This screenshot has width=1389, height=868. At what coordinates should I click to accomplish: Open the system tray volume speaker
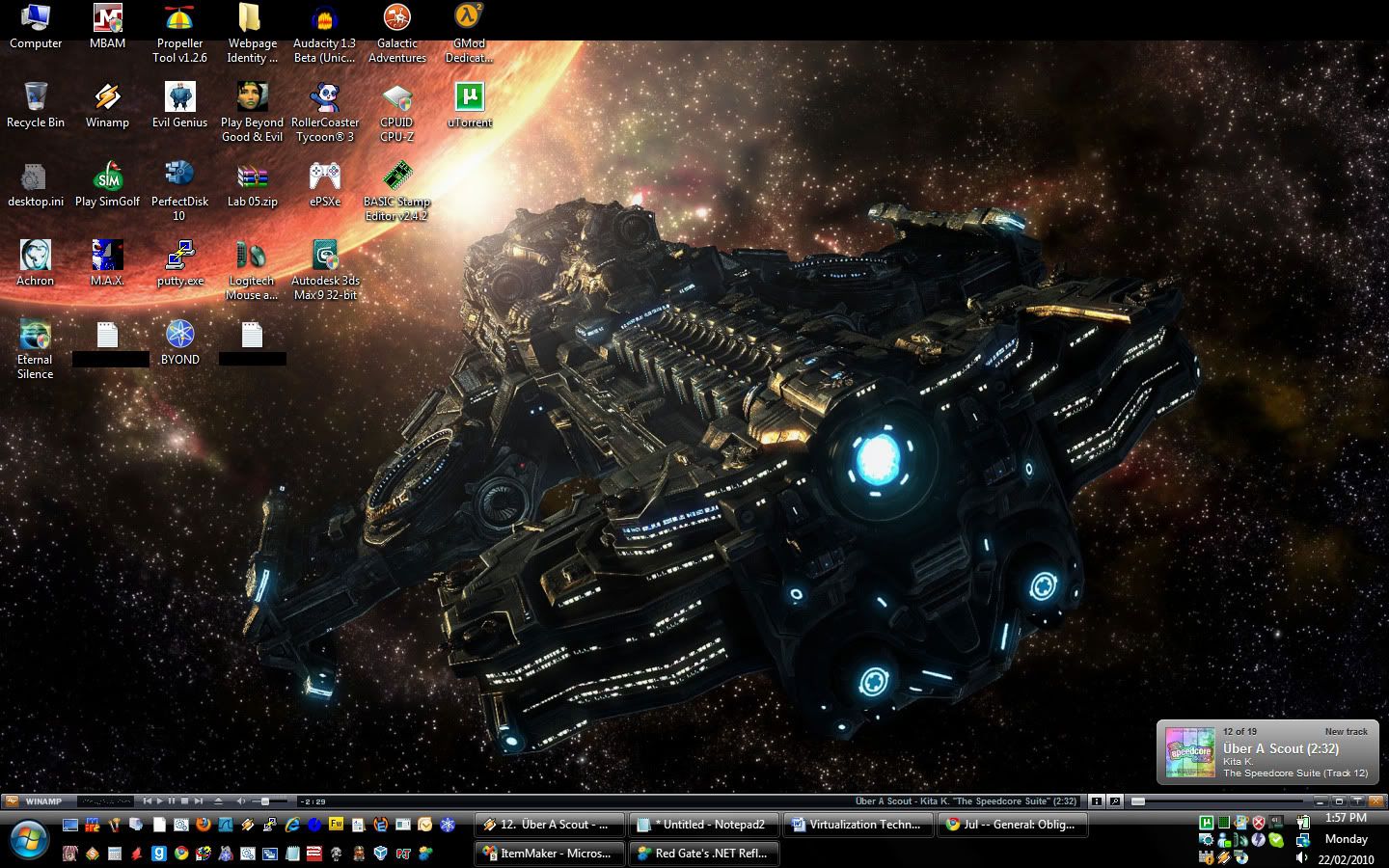[1302, 857]
